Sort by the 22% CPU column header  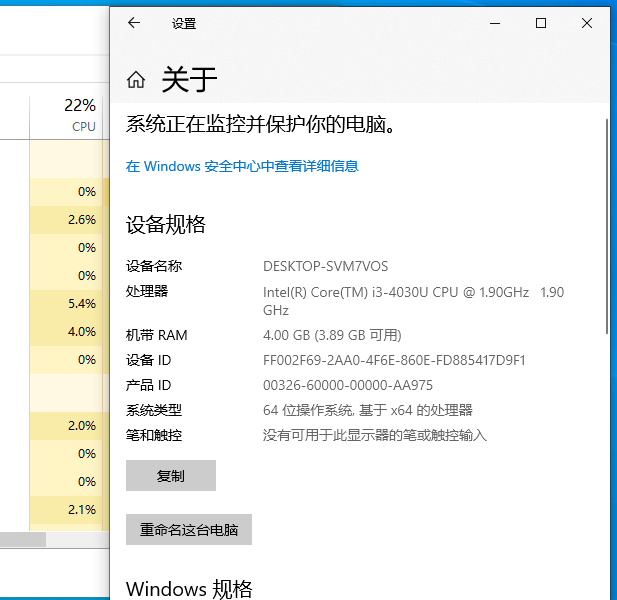pyautogui.click(x=66, y=117)
